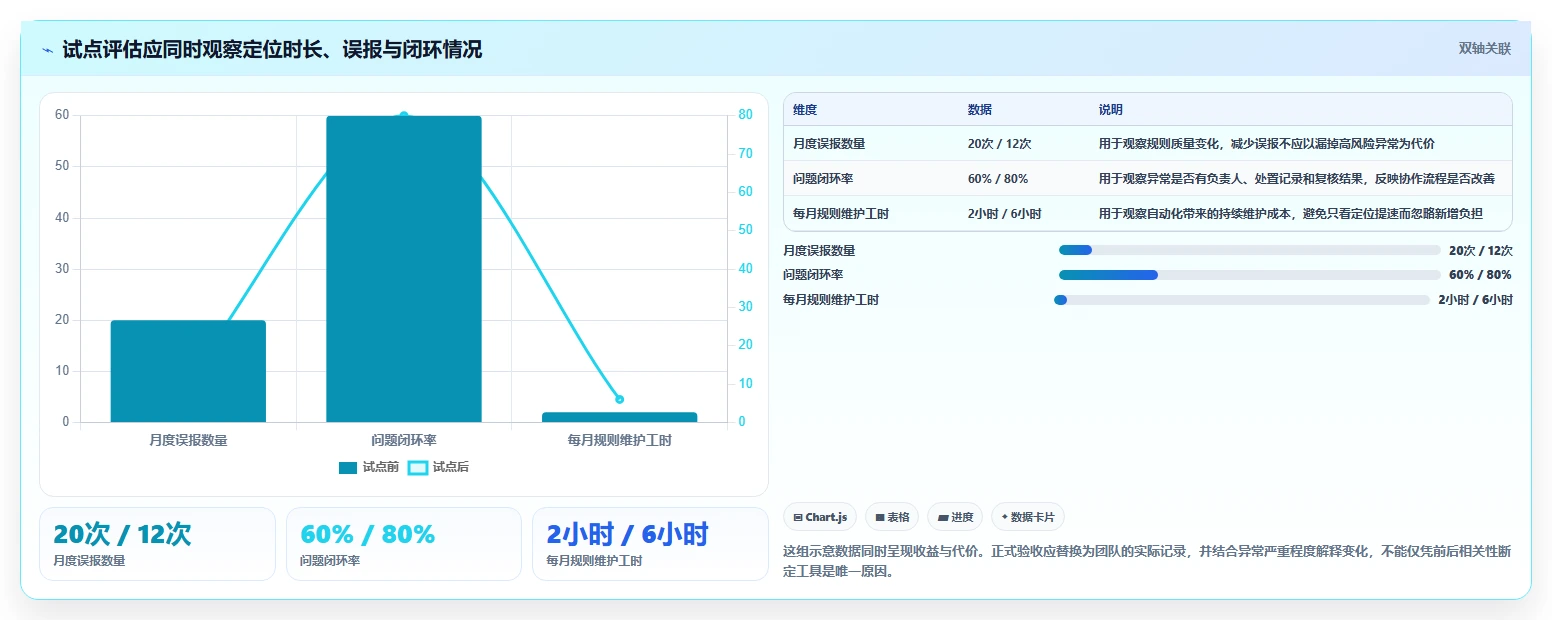1552x620 pixels.
Task: Select the 表格 tag chip
Action: tap(892, 517)
